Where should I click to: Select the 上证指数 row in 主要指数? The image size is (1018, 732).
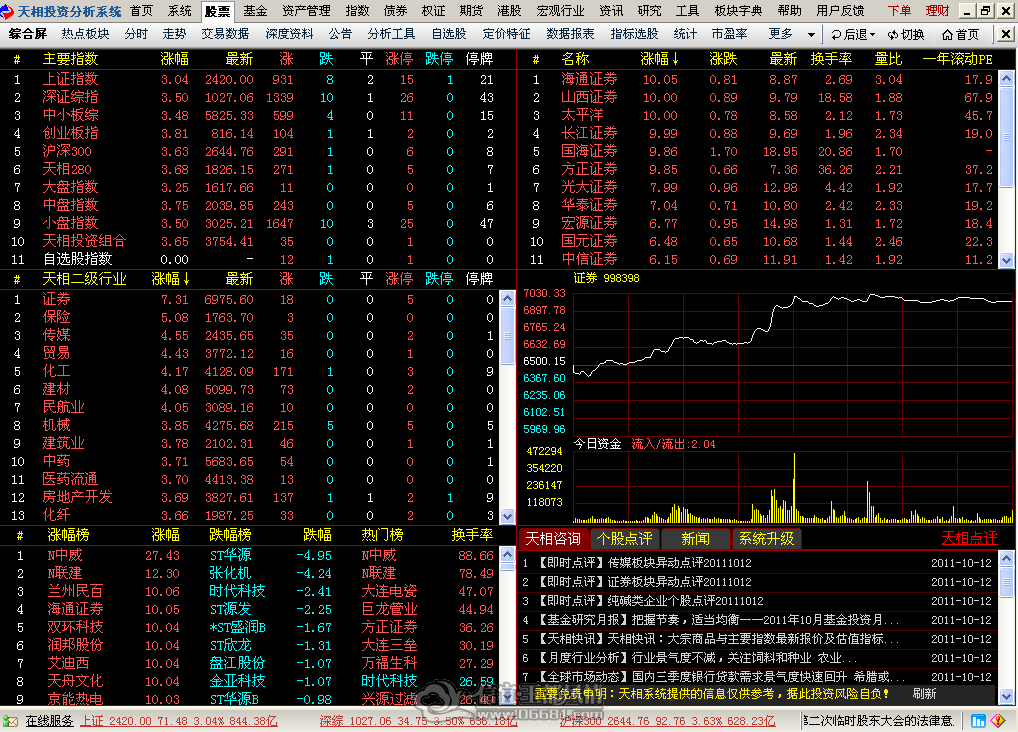257,79
